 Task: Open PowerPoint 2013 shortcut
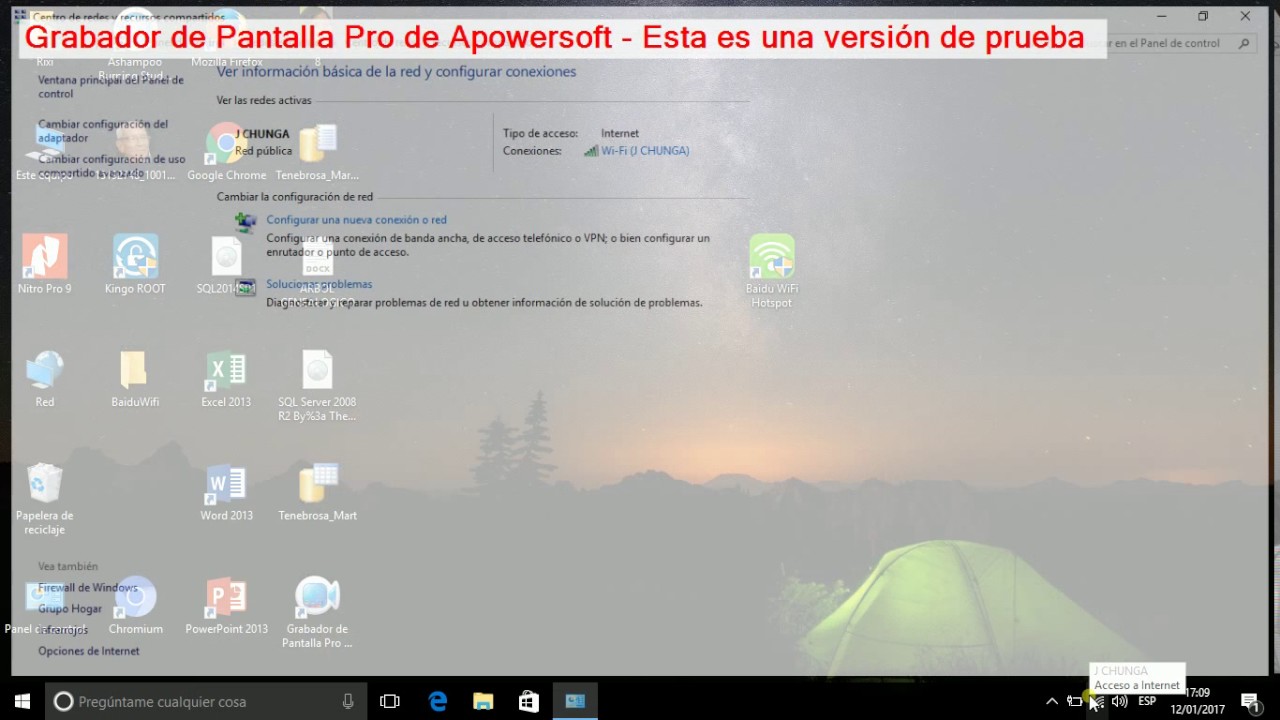[226, 605]
